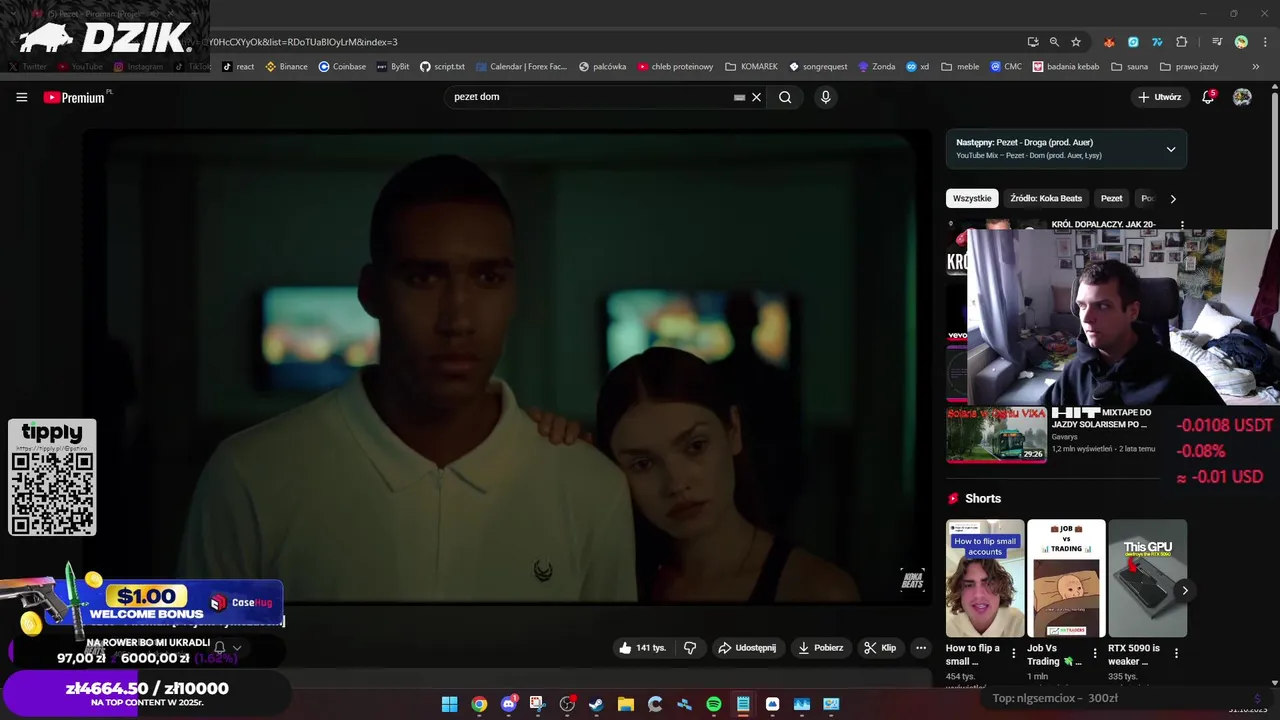Viewport: 1280px width, 720px height.
Task: Select the Pezet filter chip
Action: point(1112,198)
